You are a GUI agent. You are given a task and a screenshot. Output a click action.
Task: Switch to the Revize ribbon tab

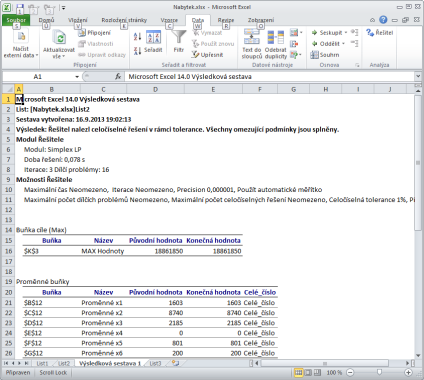tap(226, 20)
